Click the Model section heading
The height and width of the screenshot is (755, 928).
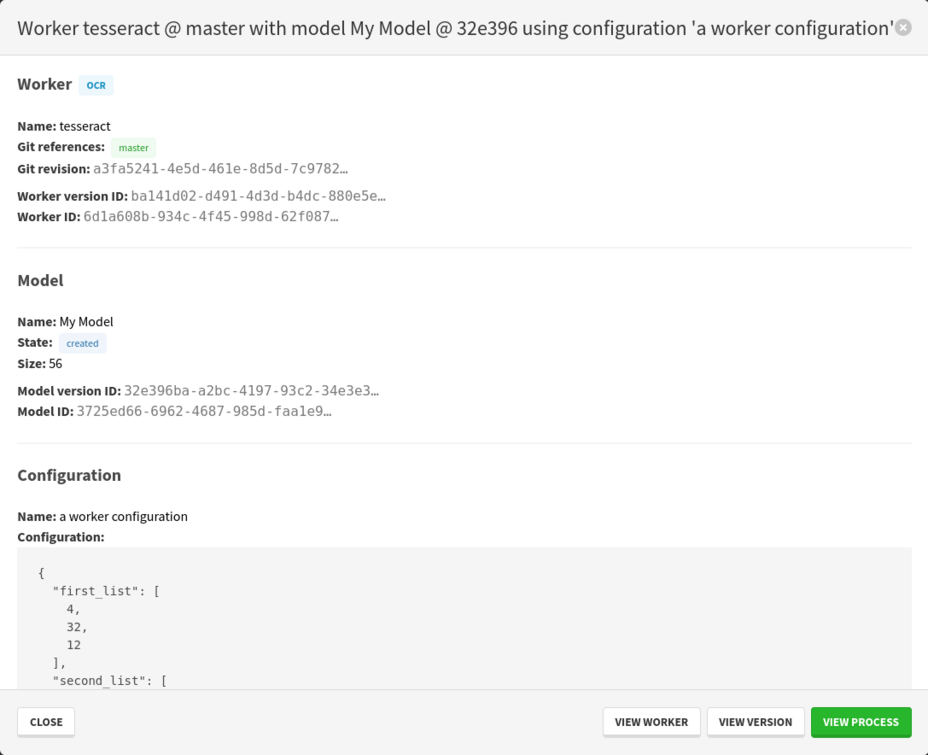41,281
